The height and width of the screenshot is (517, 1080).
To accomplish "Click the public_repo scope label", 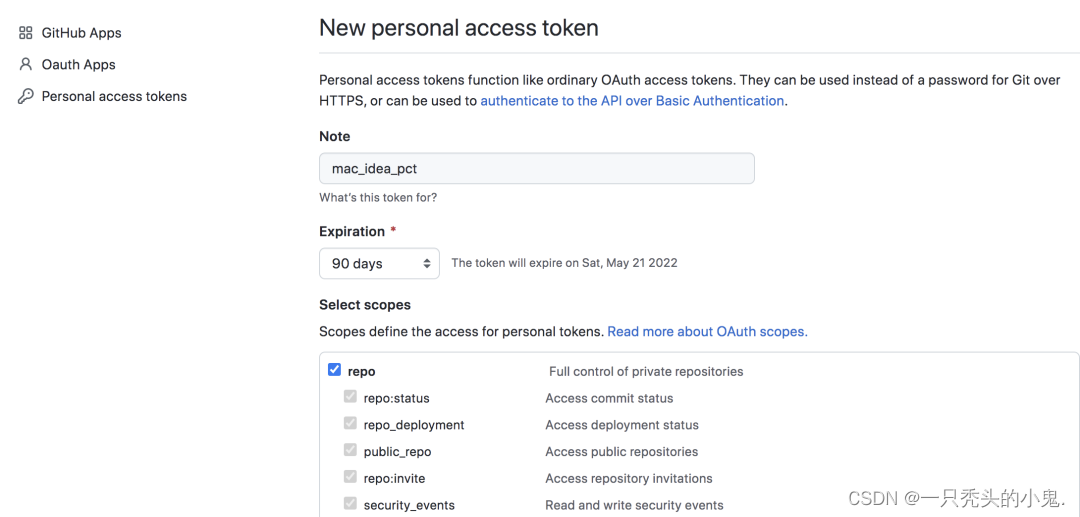I will pos(397,452).
